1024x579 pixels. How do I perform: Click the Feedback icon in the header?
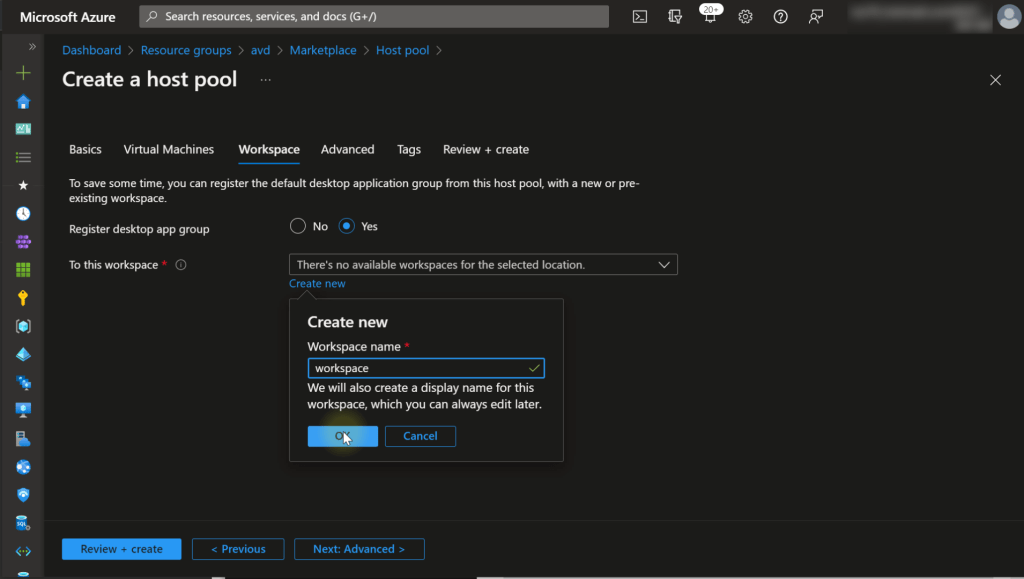coord(816,17)
